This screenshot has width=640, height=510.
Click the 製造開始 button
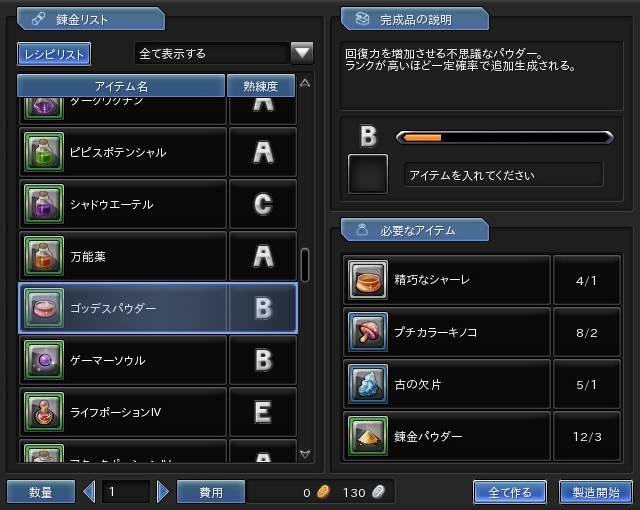(596, 492)
